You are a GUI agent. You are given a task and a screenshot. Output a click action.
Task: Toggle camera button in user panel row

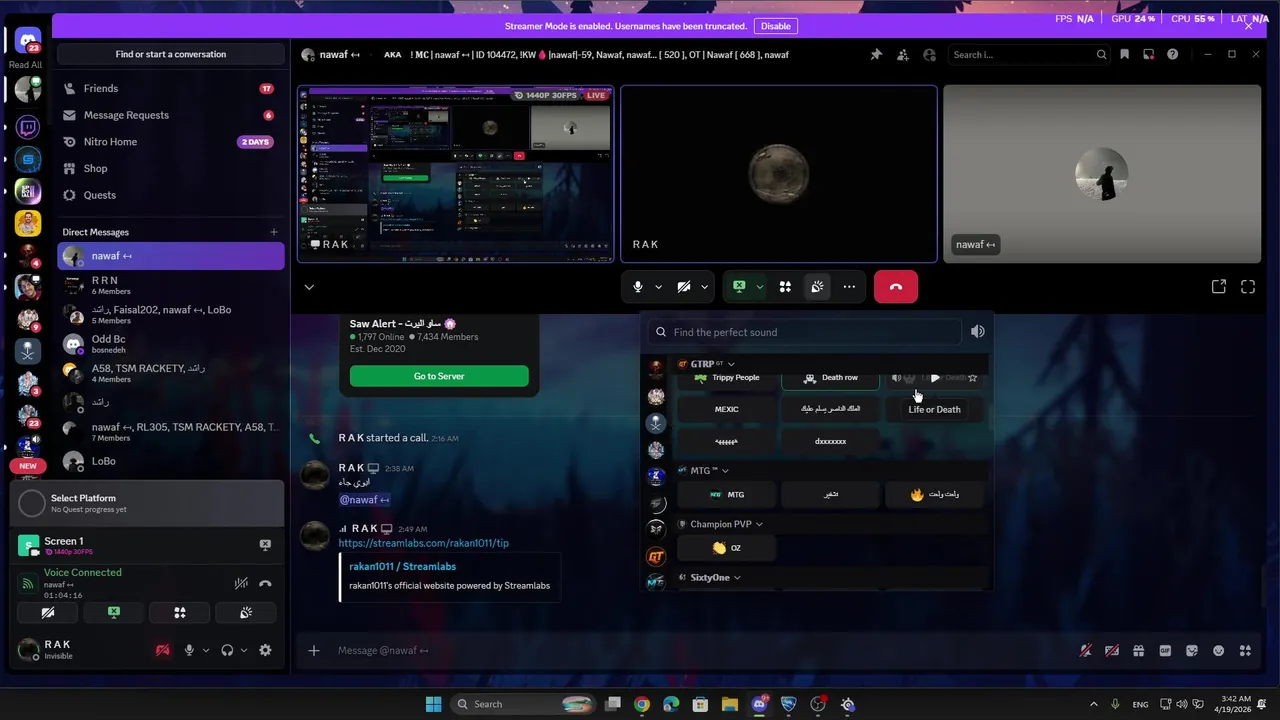48,613
